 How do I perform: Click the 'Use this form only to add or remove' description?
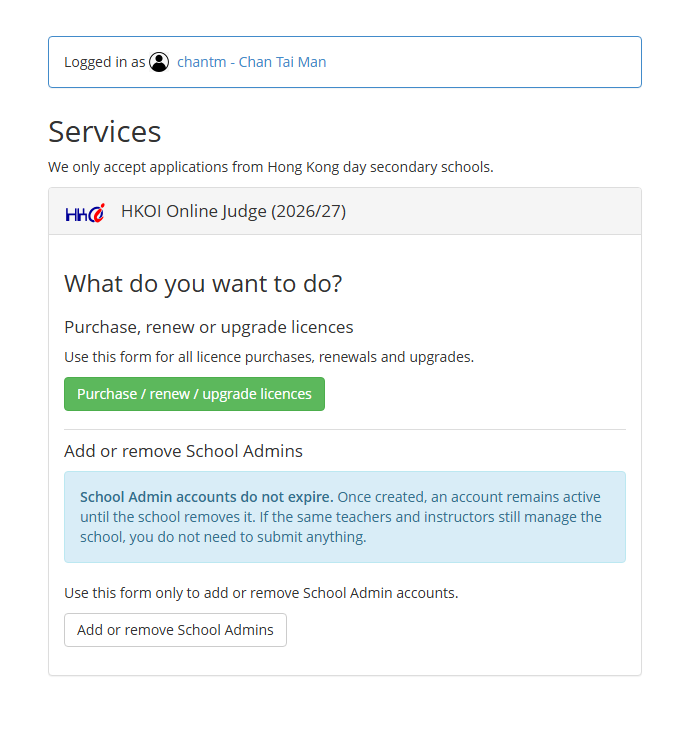coord(261,593)
